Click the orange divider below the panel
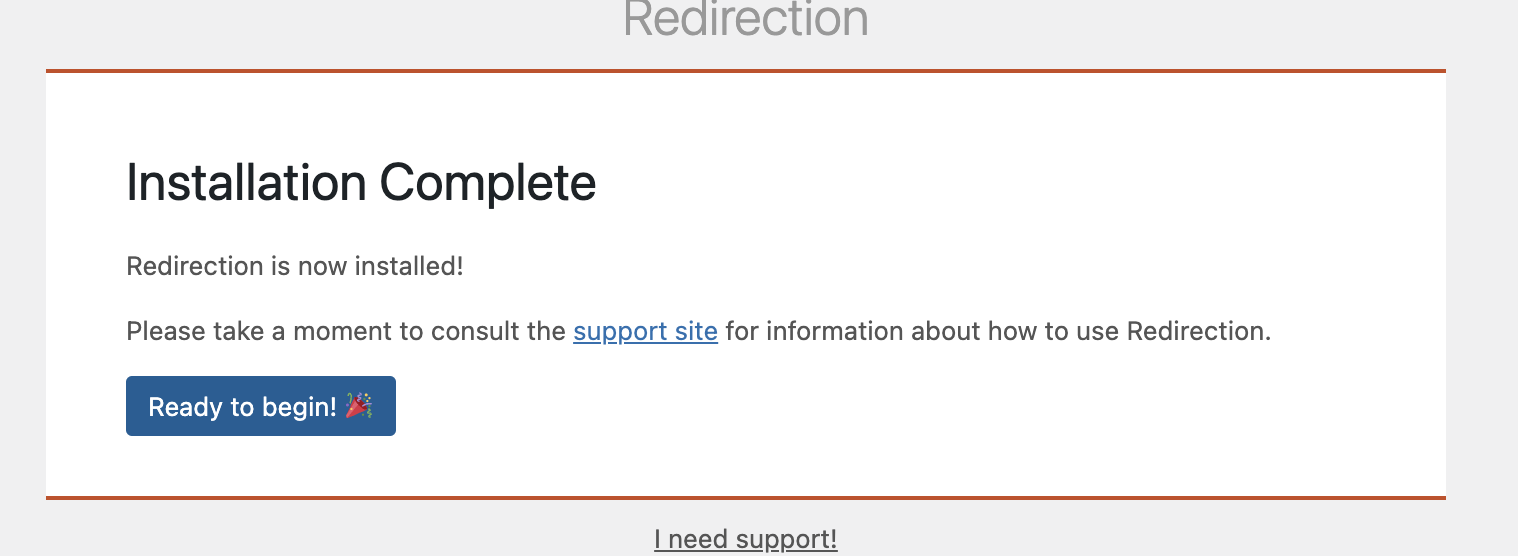This screenshot has width=1518, height=556. pos(745,497)
